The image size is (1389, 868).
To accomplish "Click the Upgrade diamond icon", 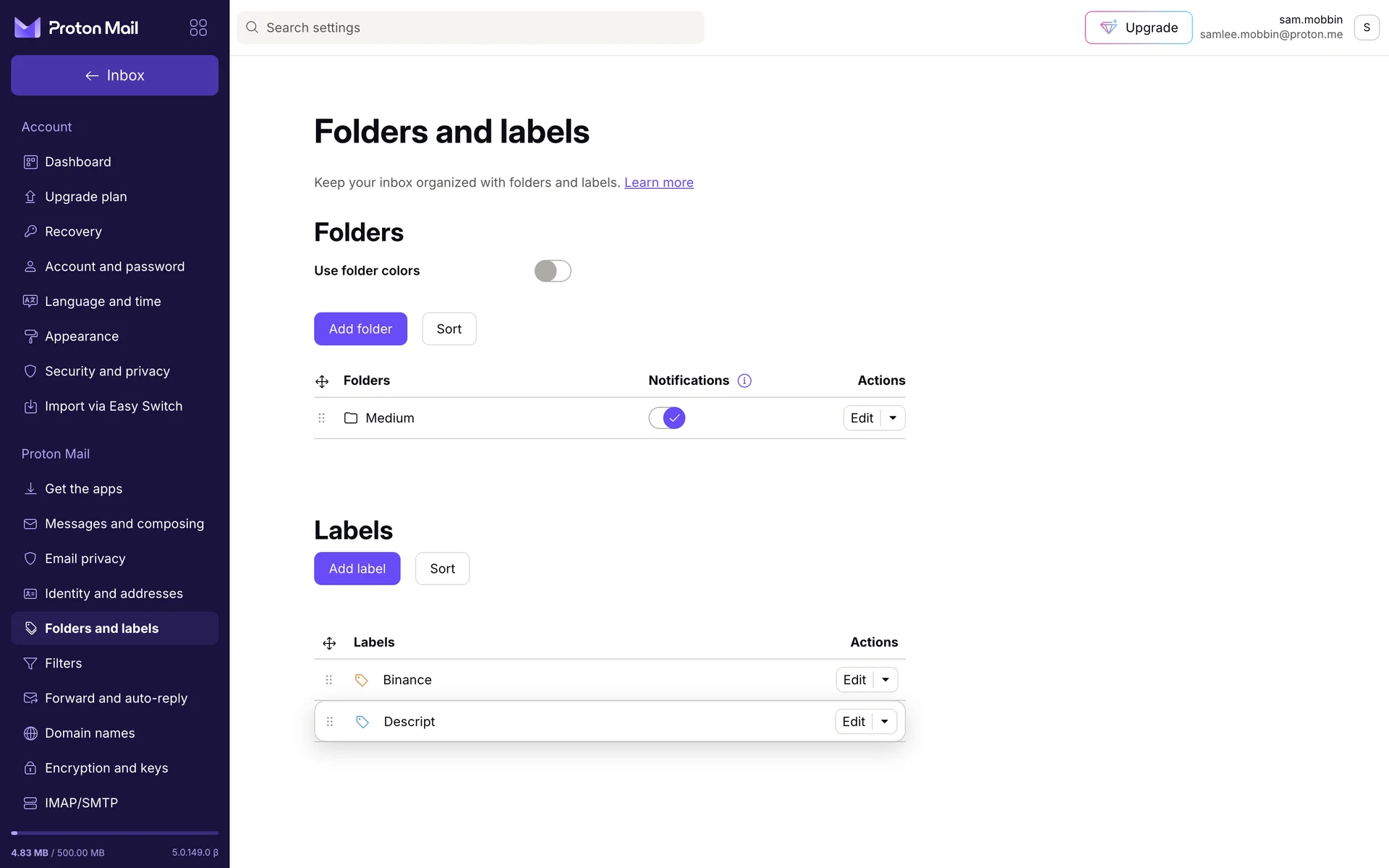I will [1108, 27].
